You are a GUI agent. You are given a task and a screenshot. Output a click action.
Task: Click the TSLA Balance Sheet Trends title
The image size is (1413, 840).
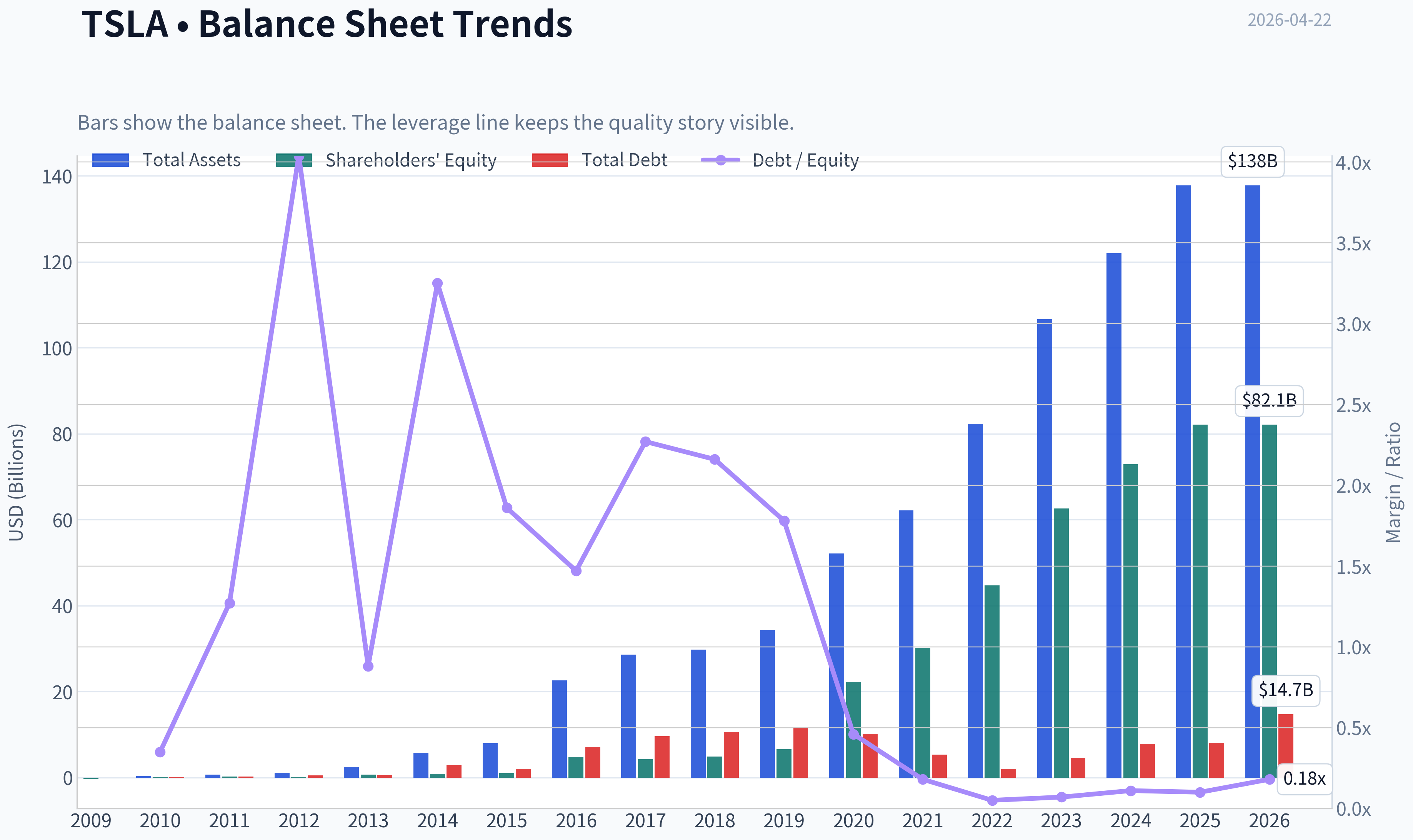tap(327, 24)
